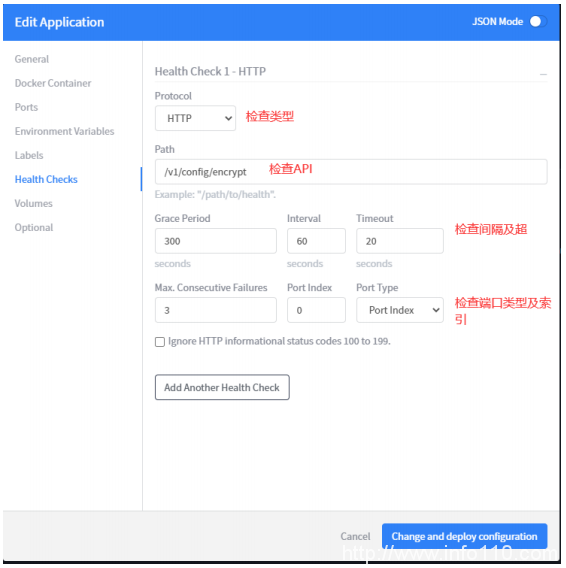Click Change and deploy configuration

465,536
